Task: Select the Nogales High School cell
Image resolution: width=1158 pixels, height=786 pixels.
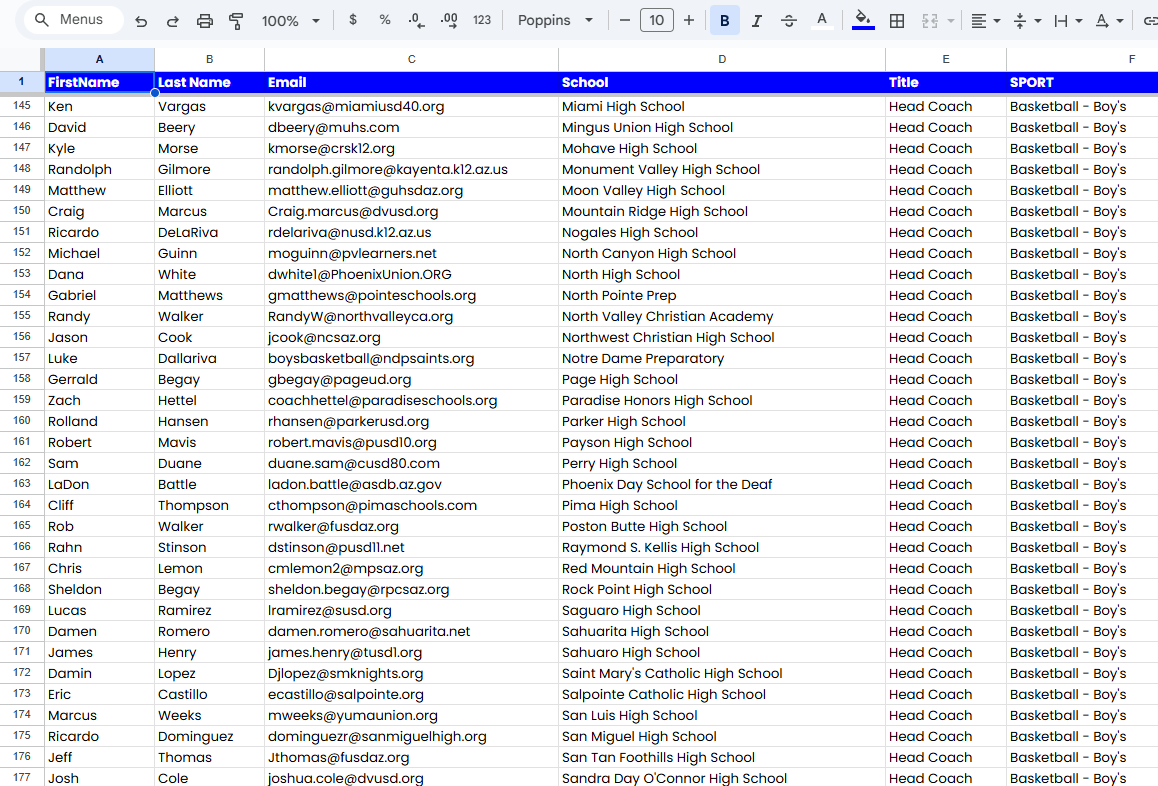Action: (x=722, y=232)
